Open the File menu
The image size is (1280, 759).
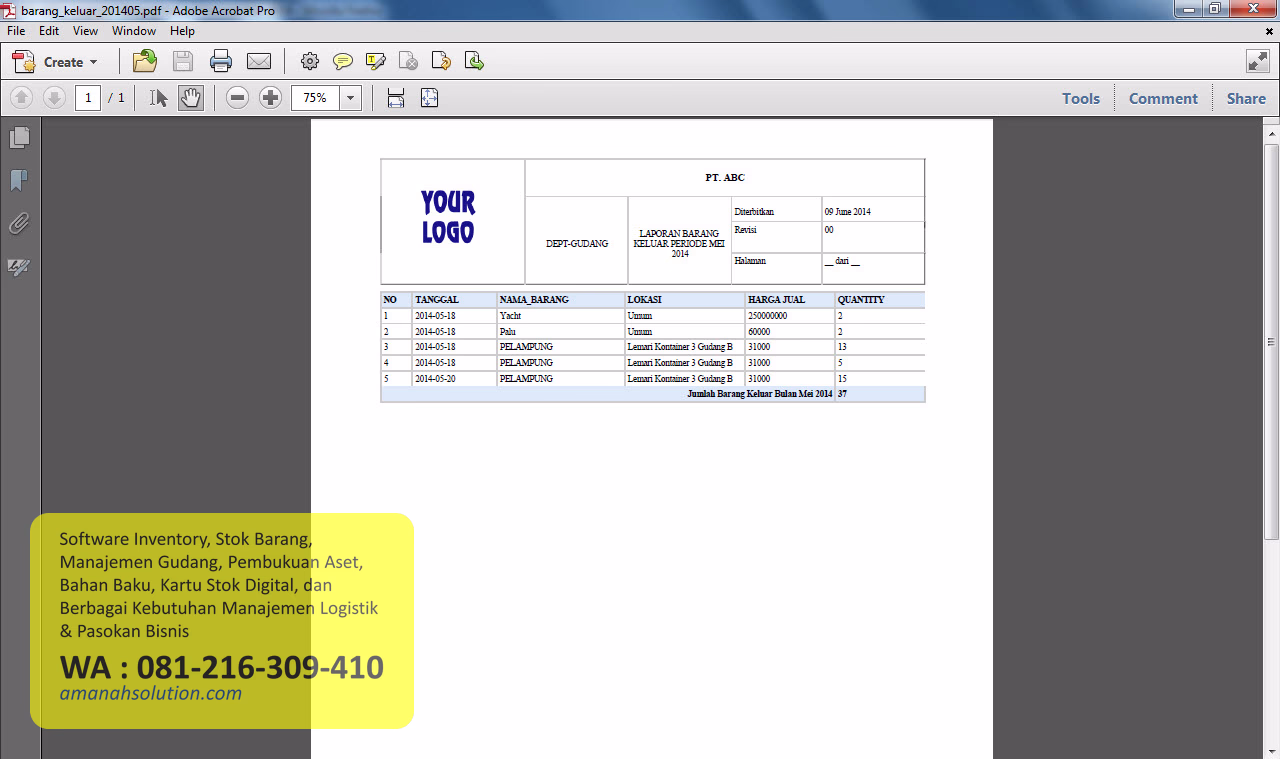pos(16,31)
